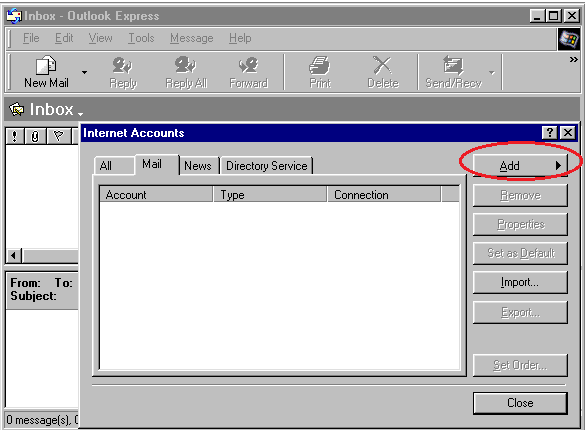Switch to the Directory Service tab
Screen dimensions: 585x430
click(267, 166)
